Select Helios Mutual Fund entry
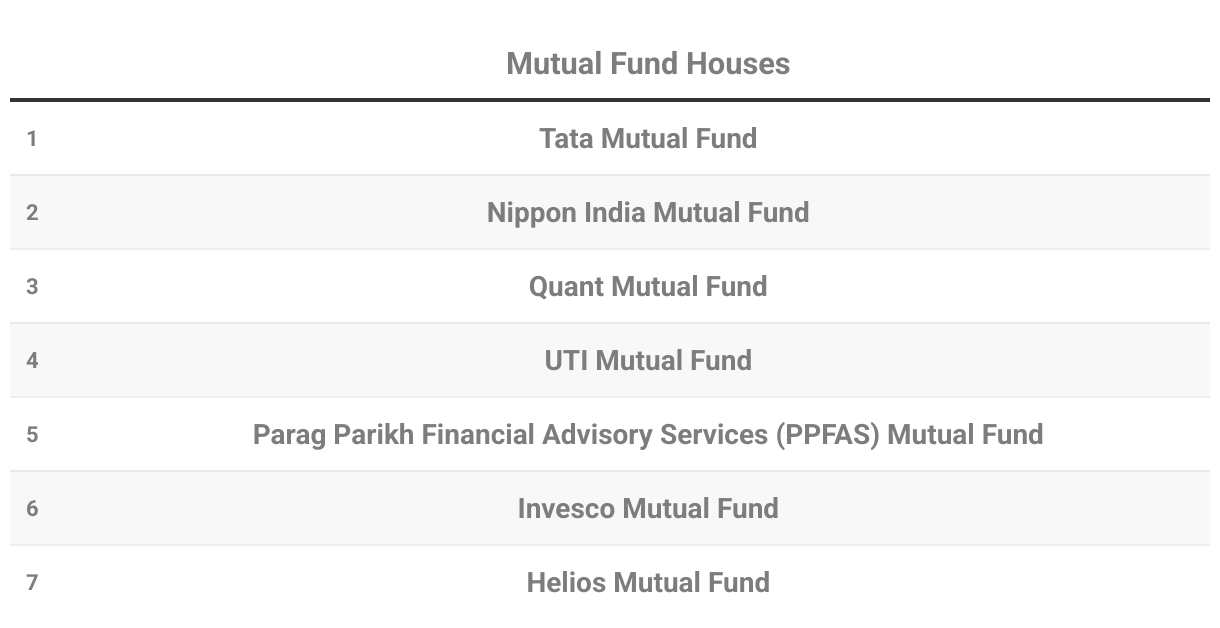1220x628 pixels. (648, 582)
